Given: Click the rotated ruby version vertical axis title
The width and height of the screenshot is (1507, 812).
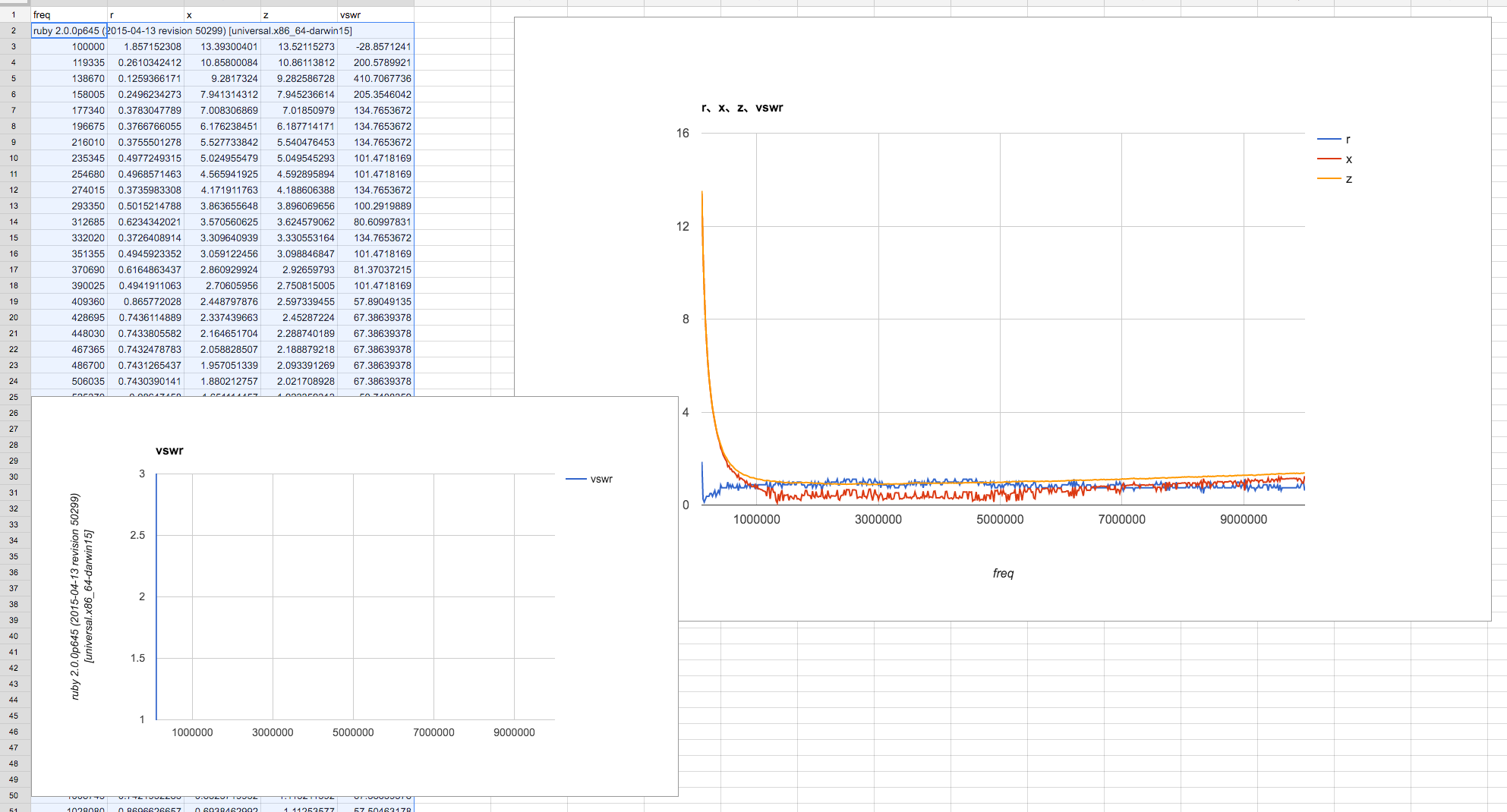Looking at the screenshot, I should pyautogui.click(x=82, y=596).
